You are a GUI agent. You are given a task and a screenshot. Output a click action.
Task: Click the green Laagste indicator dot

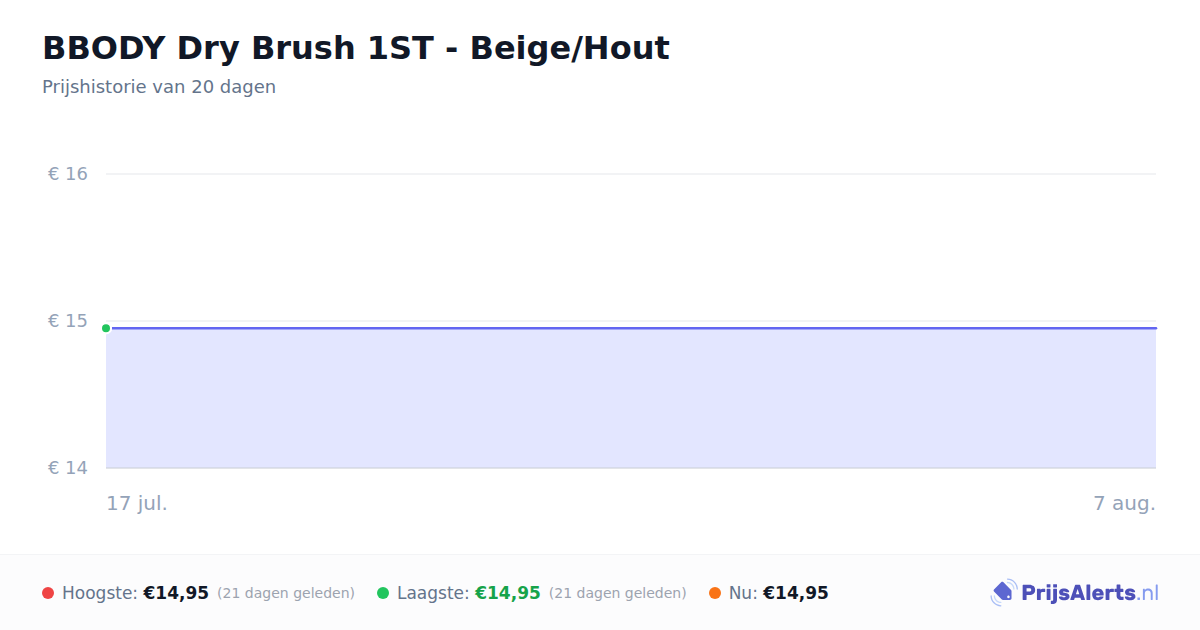tap(383, 593)
